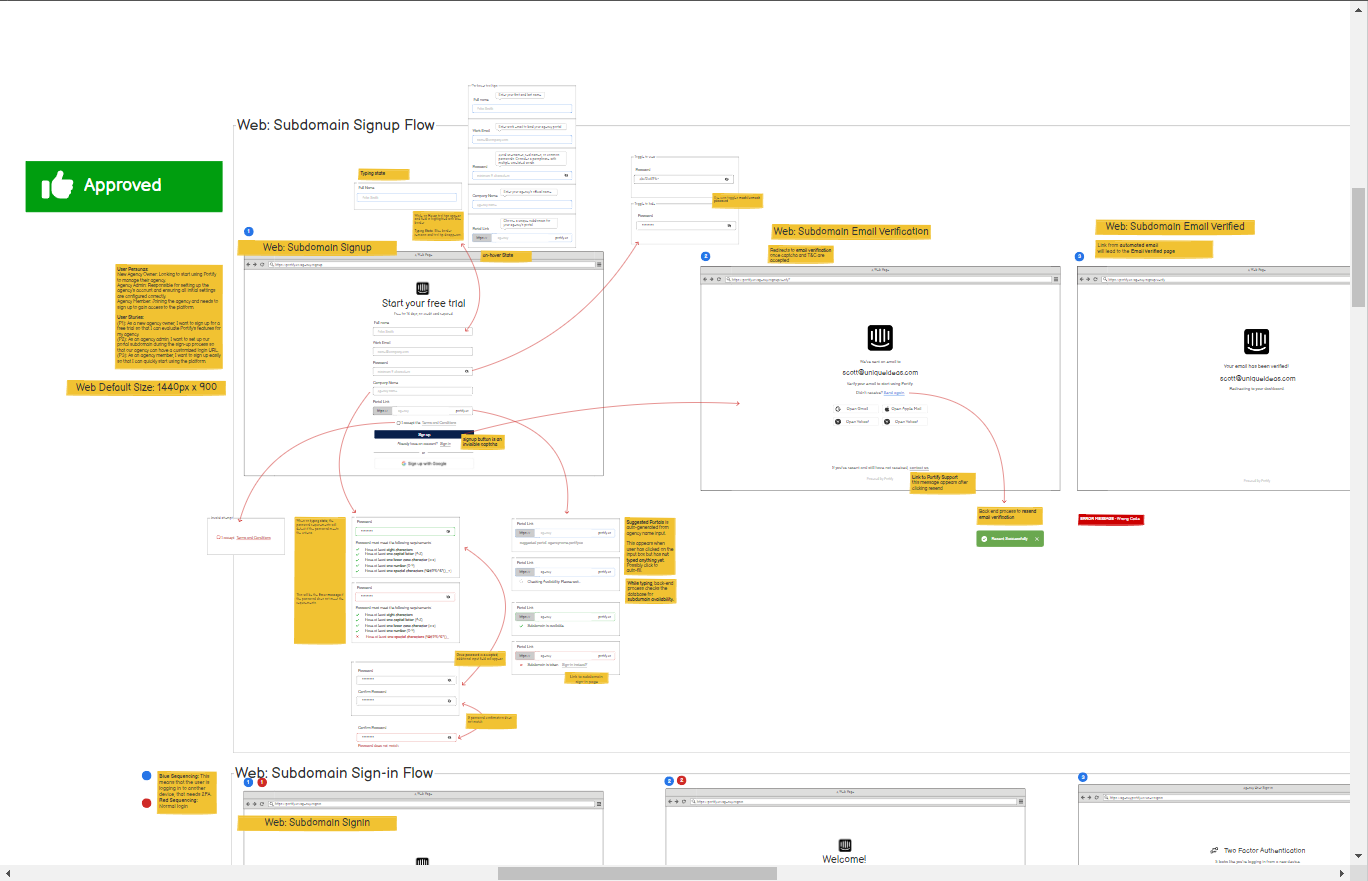The image size is (1368, 881).
Task: Click the Full name field in signup form
Action: click(x=422, y=331)
